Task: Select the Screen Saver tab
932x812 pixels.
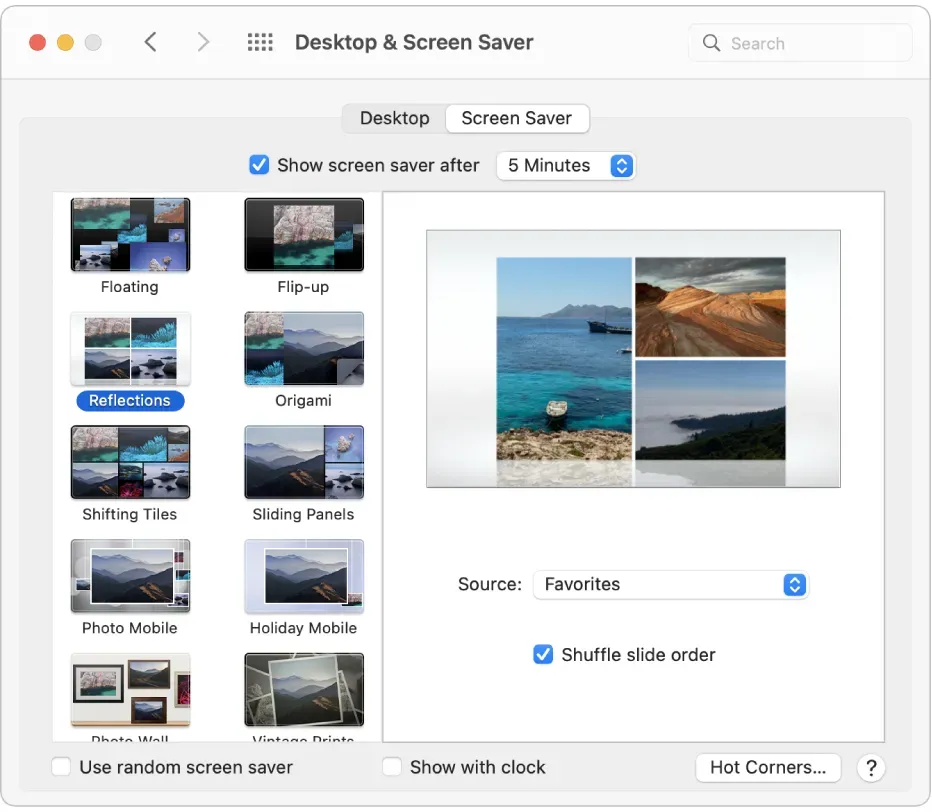Action: click(x=516, y=118)
